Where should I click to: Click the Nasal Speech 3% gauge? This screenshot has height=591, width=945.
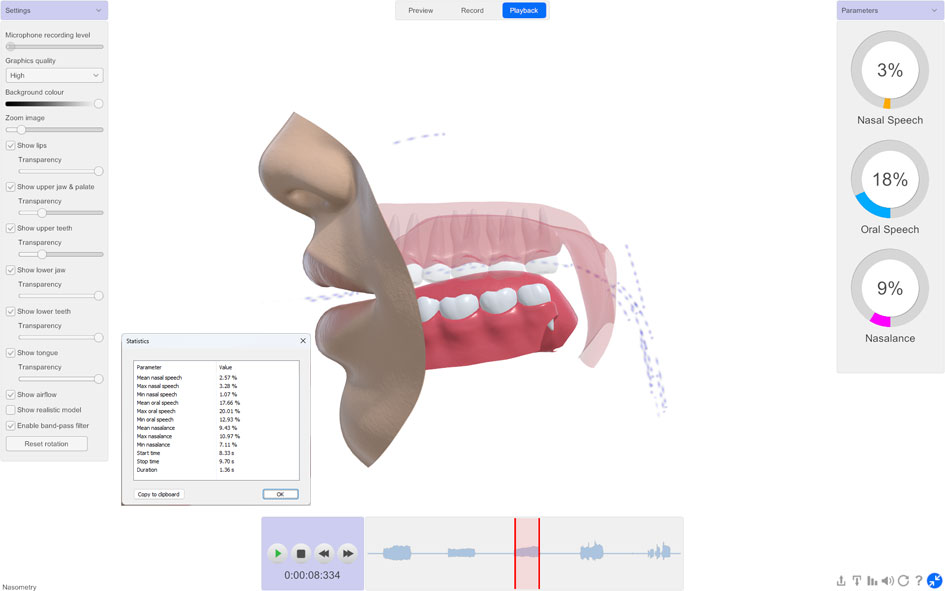(x=890, y=70)
